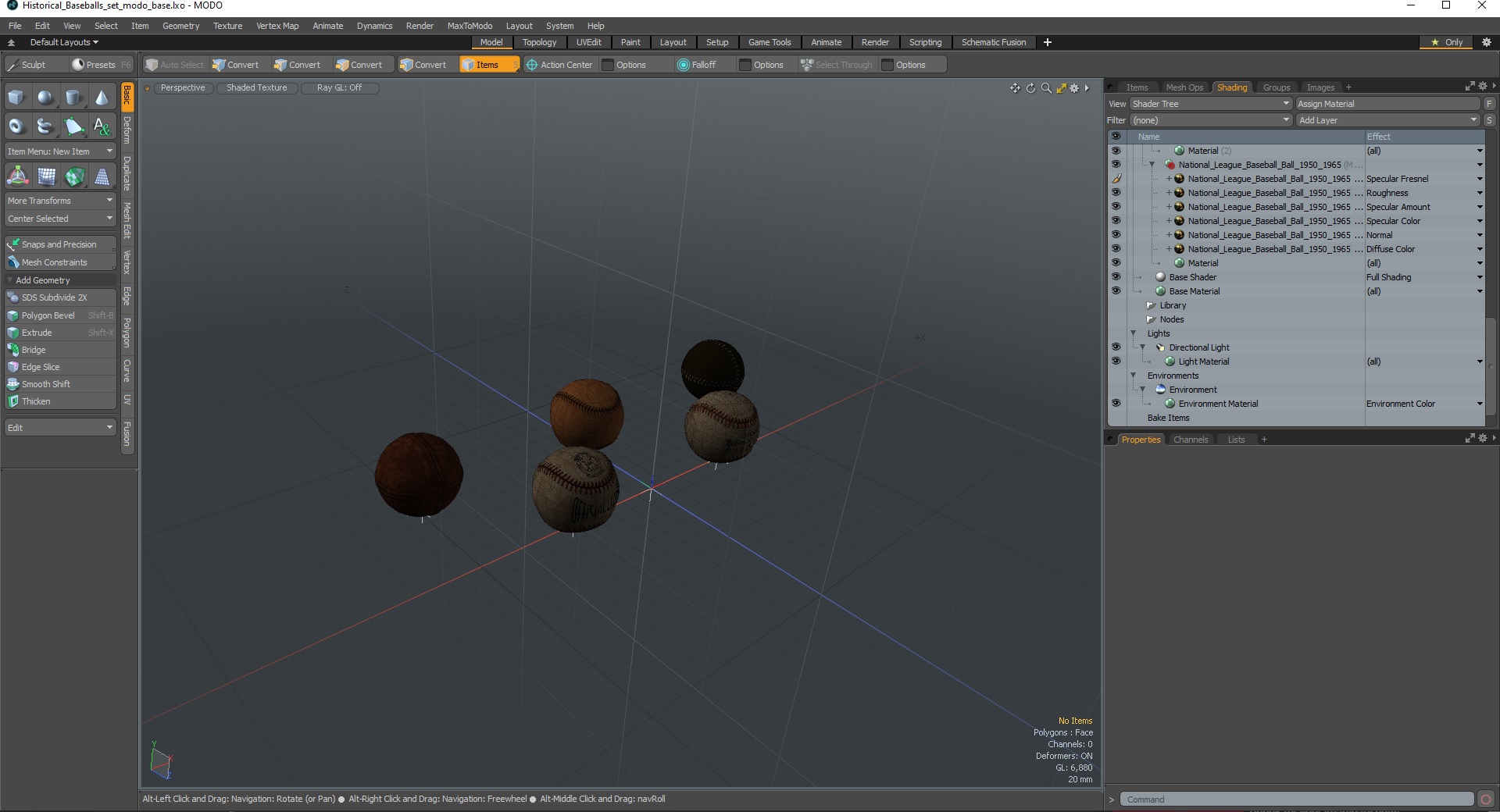Image resolution: width=1500 pixels, height=812 pixels.
Task: Select the Shaded Texture viewport style
Action: [256, 87]
